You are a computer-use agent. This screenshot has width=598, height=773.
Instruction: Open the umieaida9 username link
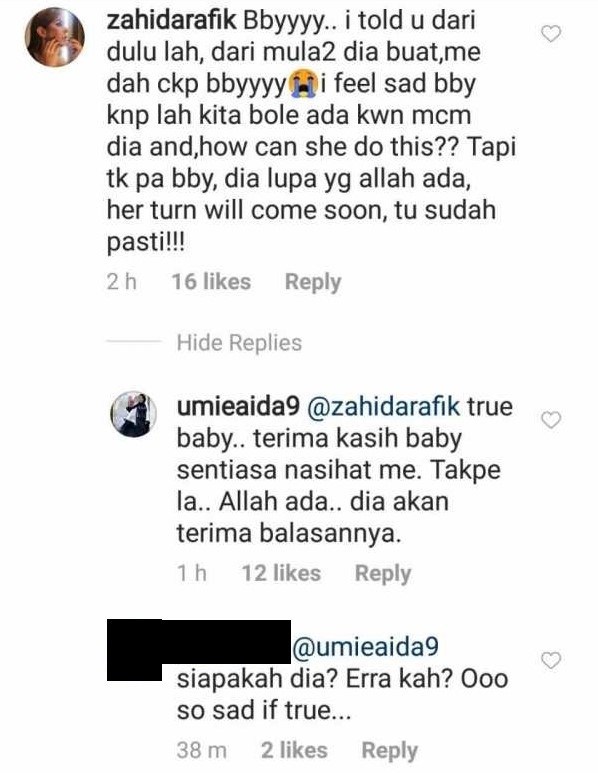pyautogui.click(x=238, y=407)
